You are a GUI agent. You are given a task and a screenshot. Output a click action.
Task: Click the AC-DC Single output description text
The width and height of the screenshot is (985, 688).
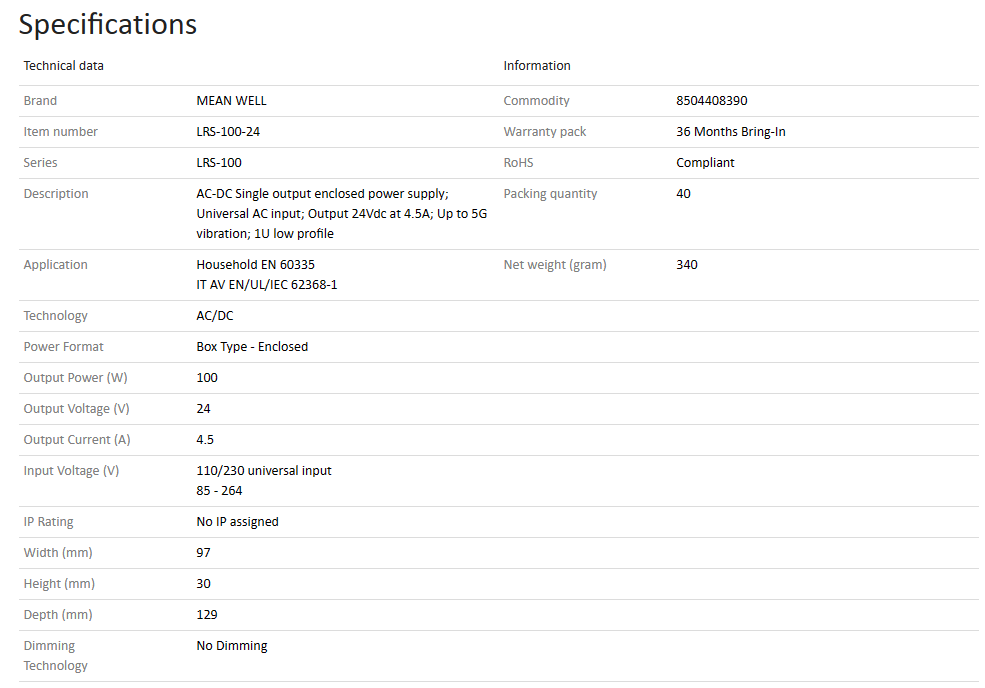[322, 194]
